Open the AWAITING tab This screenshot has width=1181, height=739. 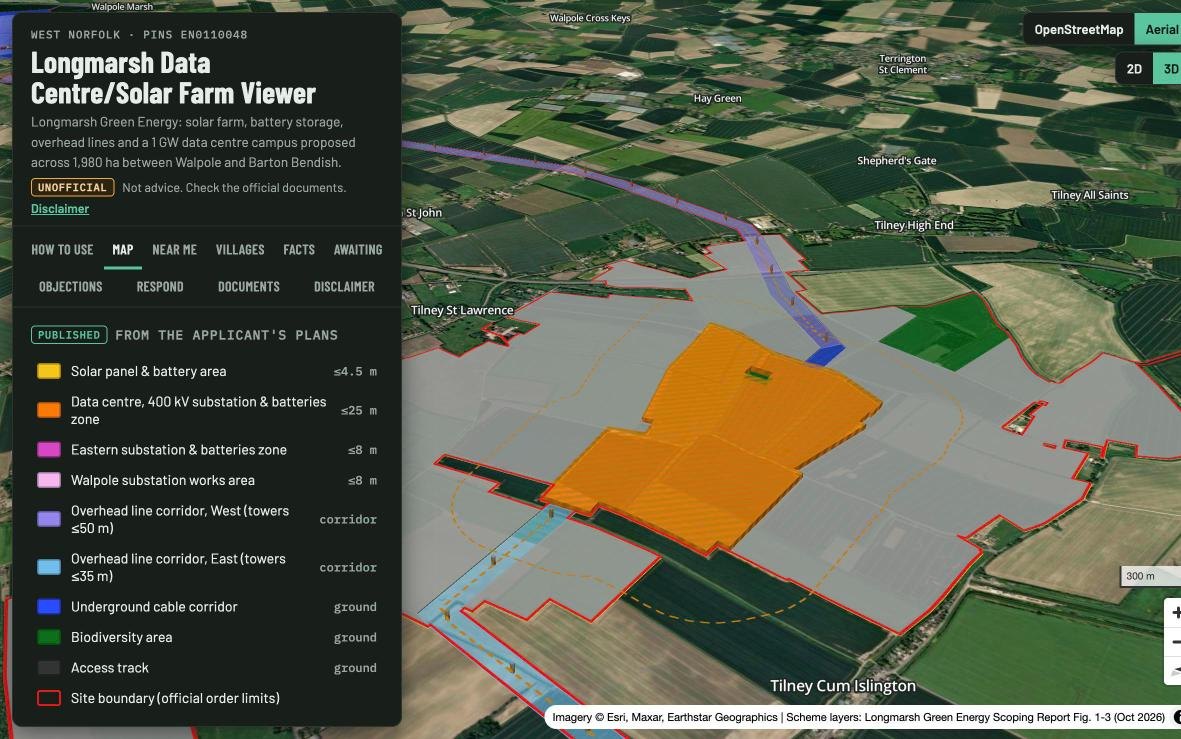358,250
